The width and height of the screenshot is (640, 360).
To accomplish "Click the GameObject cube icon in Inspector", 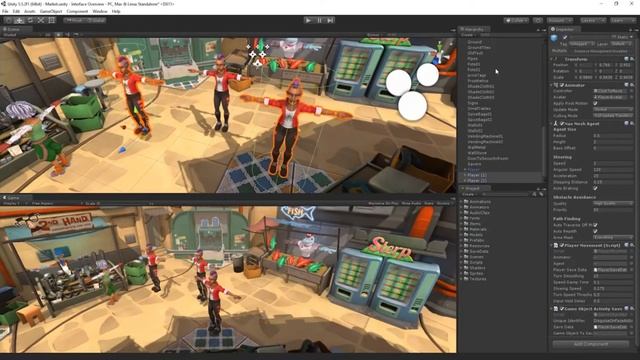I will (x=555, y=38).
